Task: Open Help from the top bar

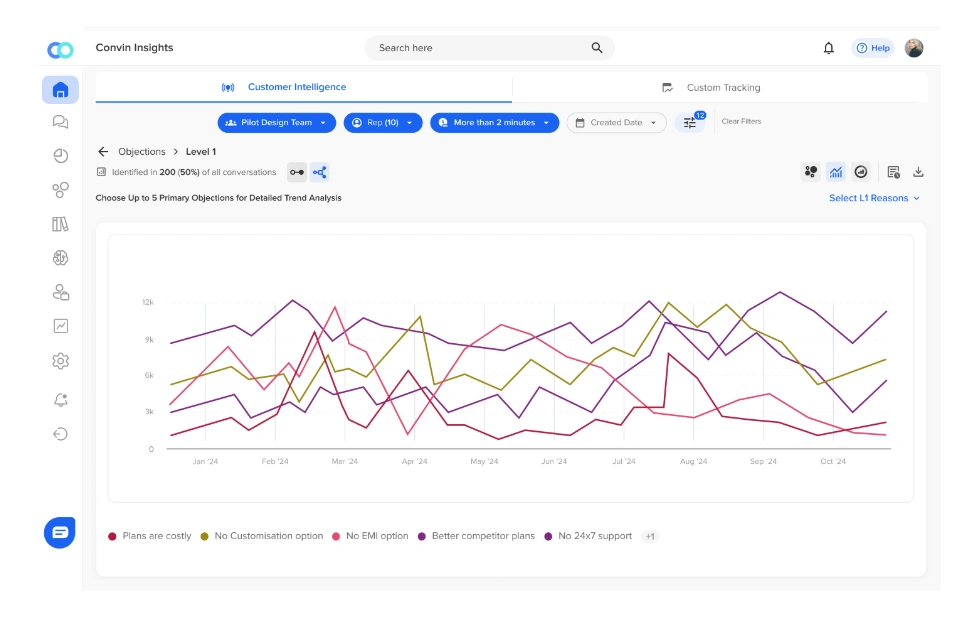Action: 873,47
